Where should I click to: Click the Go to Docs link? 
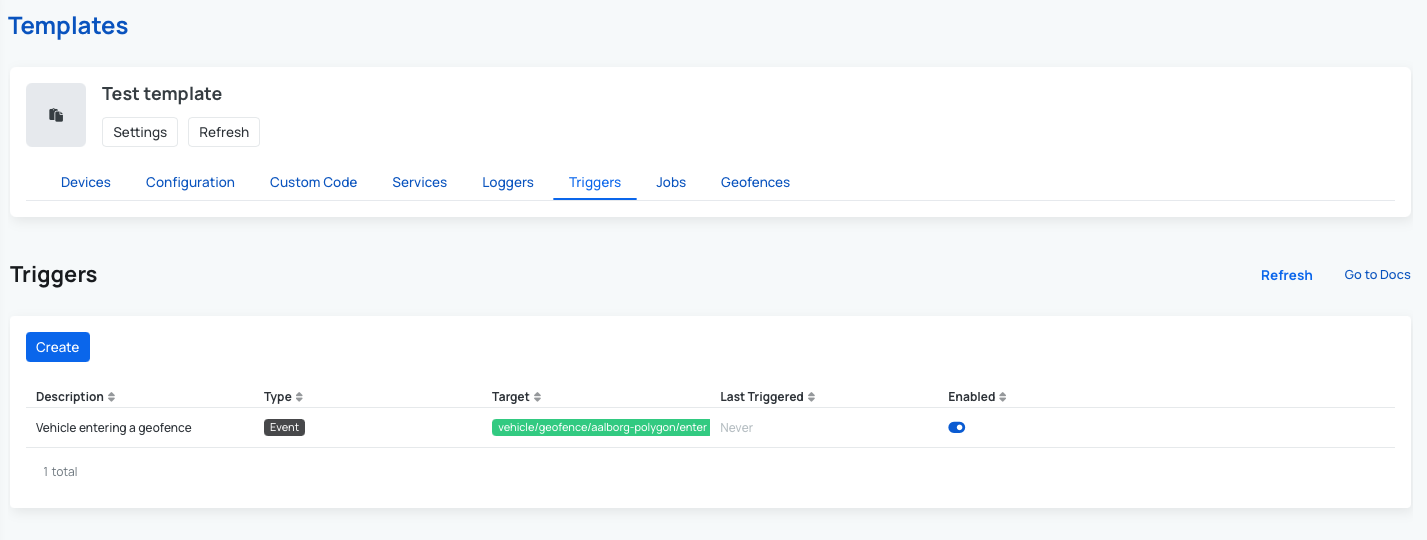pos(1377,275)
